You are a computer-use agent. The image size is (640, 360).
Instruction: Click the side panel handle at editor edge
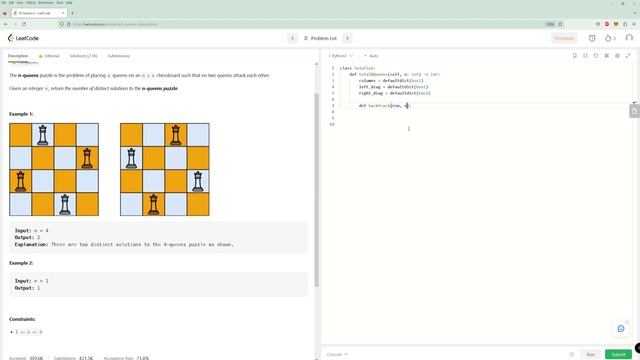tap(634, 111)
